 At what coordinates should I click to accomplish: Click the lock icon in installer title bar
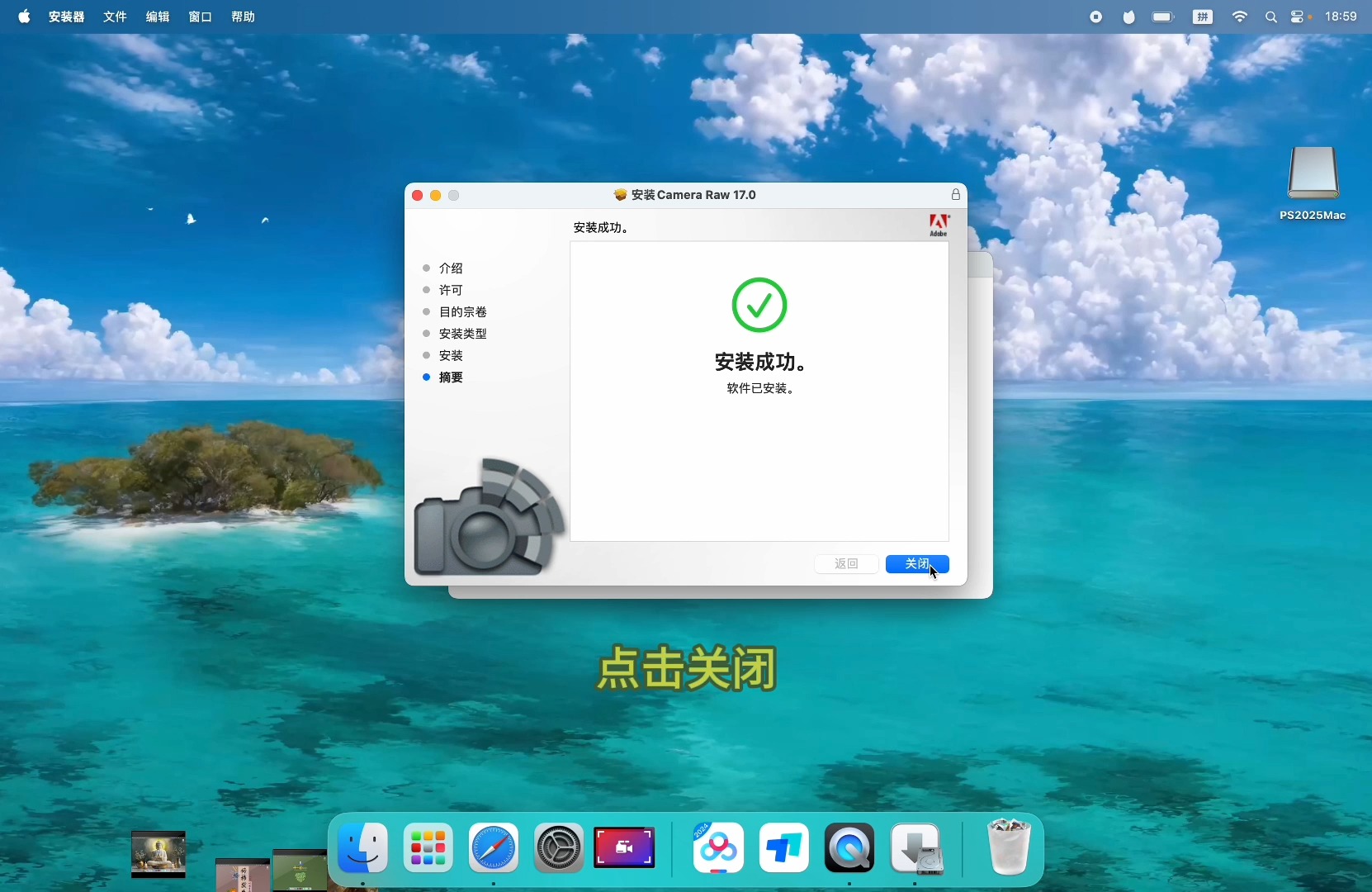[956, 195]
